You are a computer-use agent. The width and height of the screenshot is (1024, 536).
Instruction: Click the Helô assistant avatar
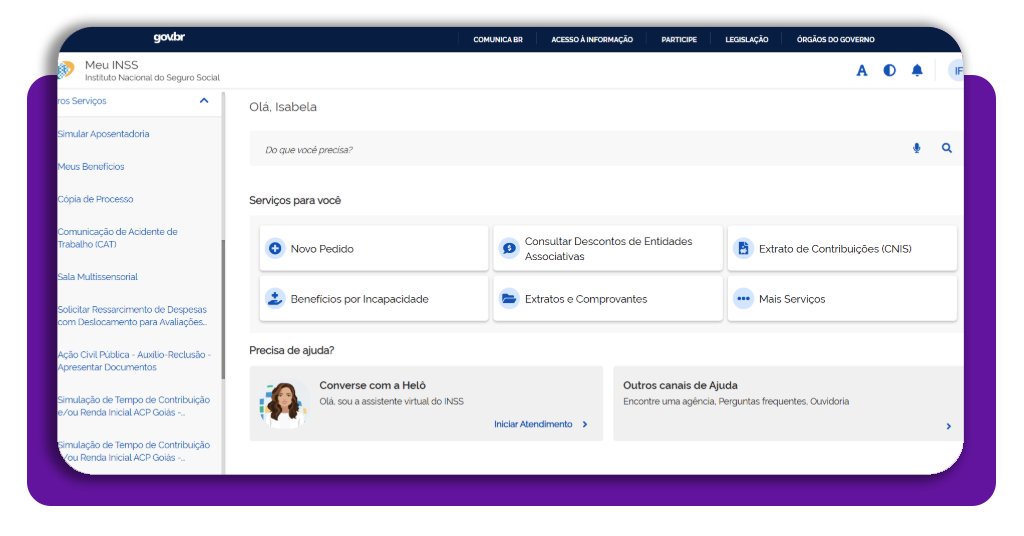[284, 403]
